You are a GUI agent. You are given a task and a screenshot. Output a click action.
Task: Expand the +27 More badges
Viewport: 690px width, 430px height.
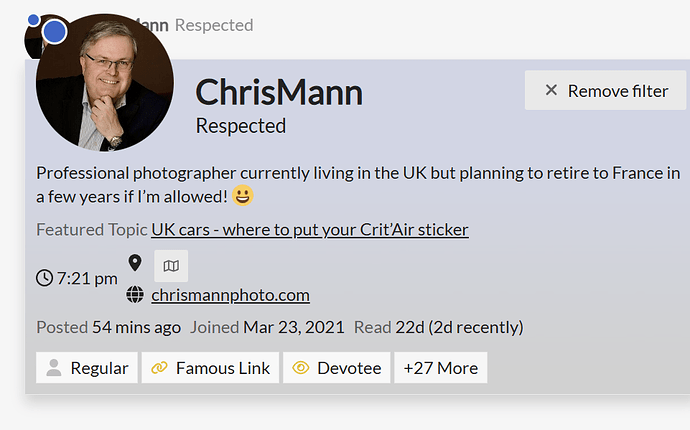[x=440, y=368]
